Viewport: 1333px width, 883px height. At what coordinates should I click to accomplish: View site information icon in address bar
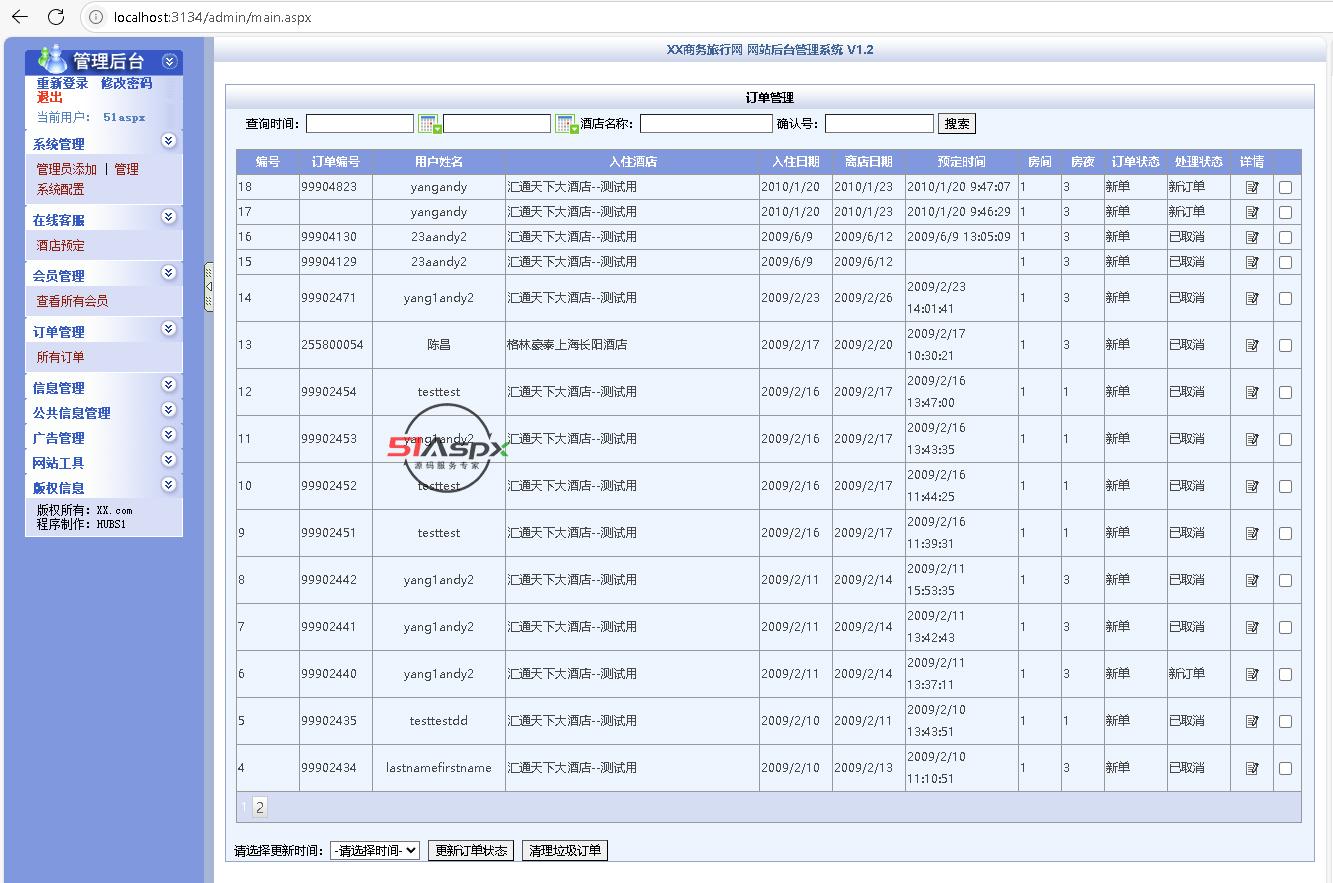pos(96,17)
